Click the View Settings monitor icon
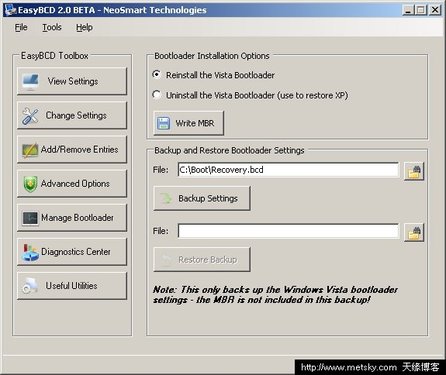 tap(30, 82)
